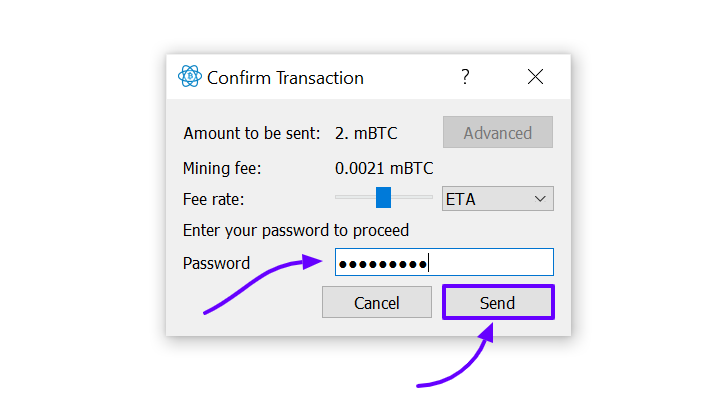Click the Confirm Transaction title text
727x399 pixels.
[285, 78]
